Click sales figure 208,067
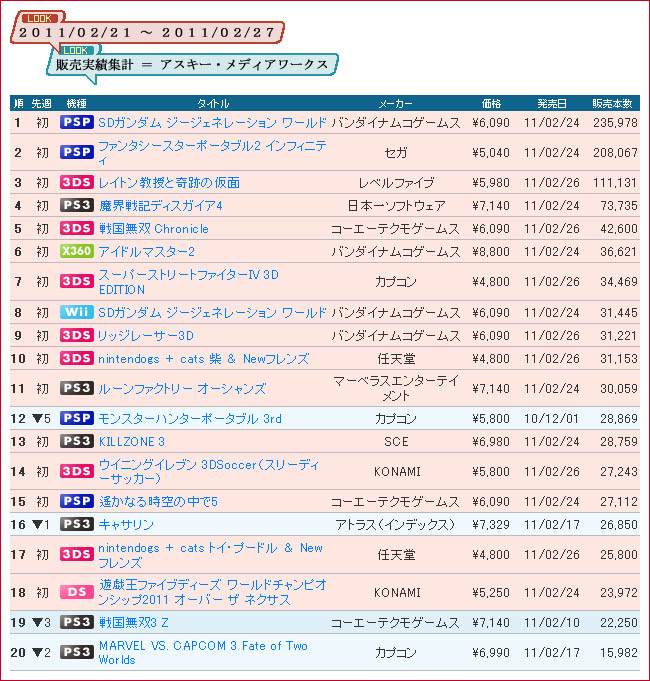The image size is (650, 681). (615, 153)
